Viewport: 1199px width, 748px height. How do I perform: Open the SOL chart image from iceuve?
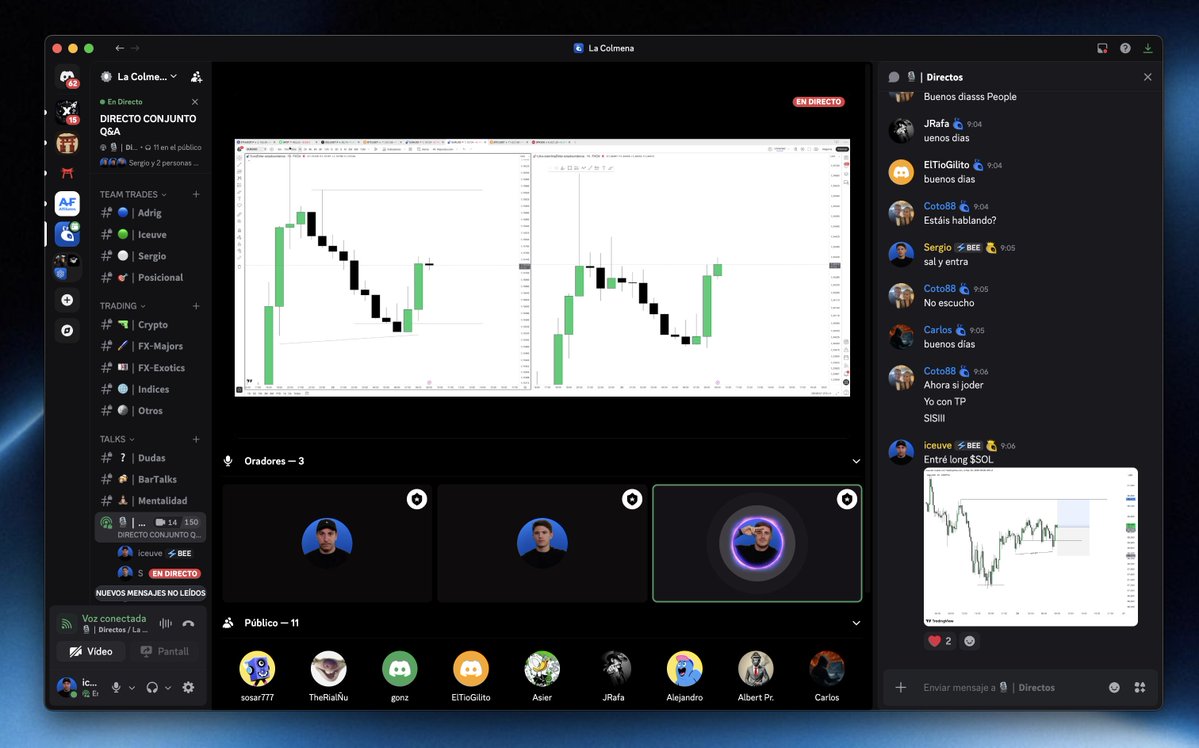coord(1030,547)
